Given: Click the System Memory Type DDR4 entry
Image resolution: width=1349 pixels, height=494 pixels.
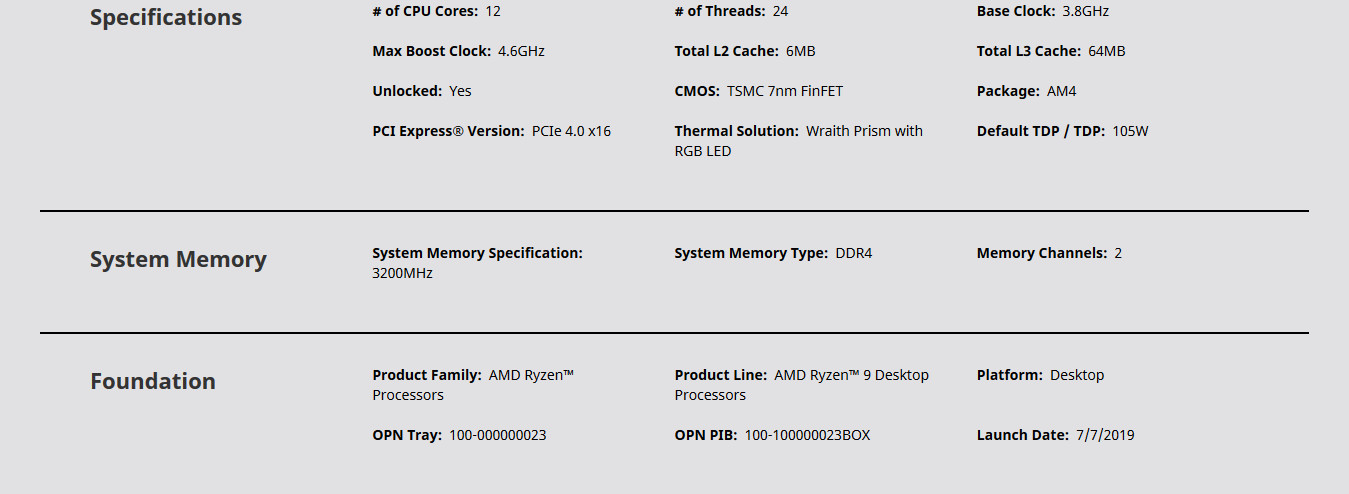Looking at the screenshot, I should [x=773, y=253].
